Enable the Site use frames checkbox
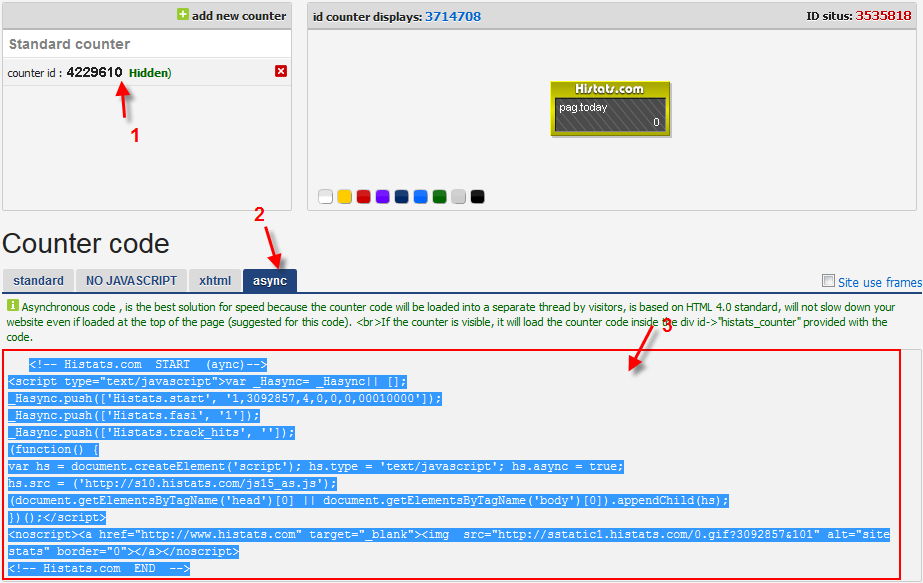Screen dimensions: 923x583 click(828, 281)
